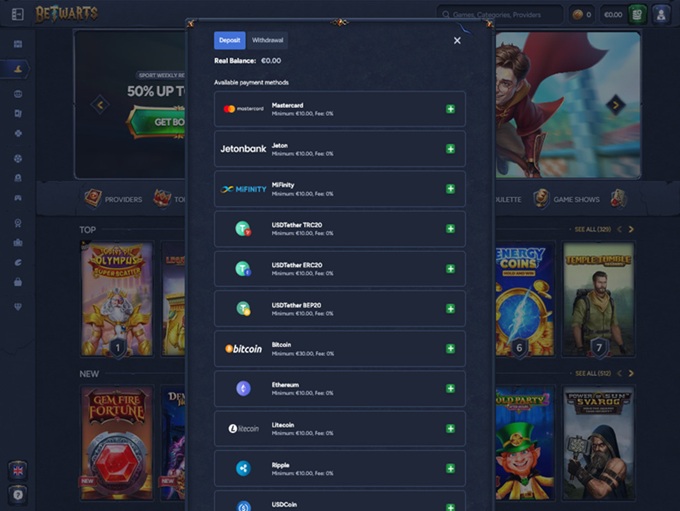Click the Ripple logo icon
Image resolution: width=680 pixels, height=511 pixels.
(x=243, y=468)
